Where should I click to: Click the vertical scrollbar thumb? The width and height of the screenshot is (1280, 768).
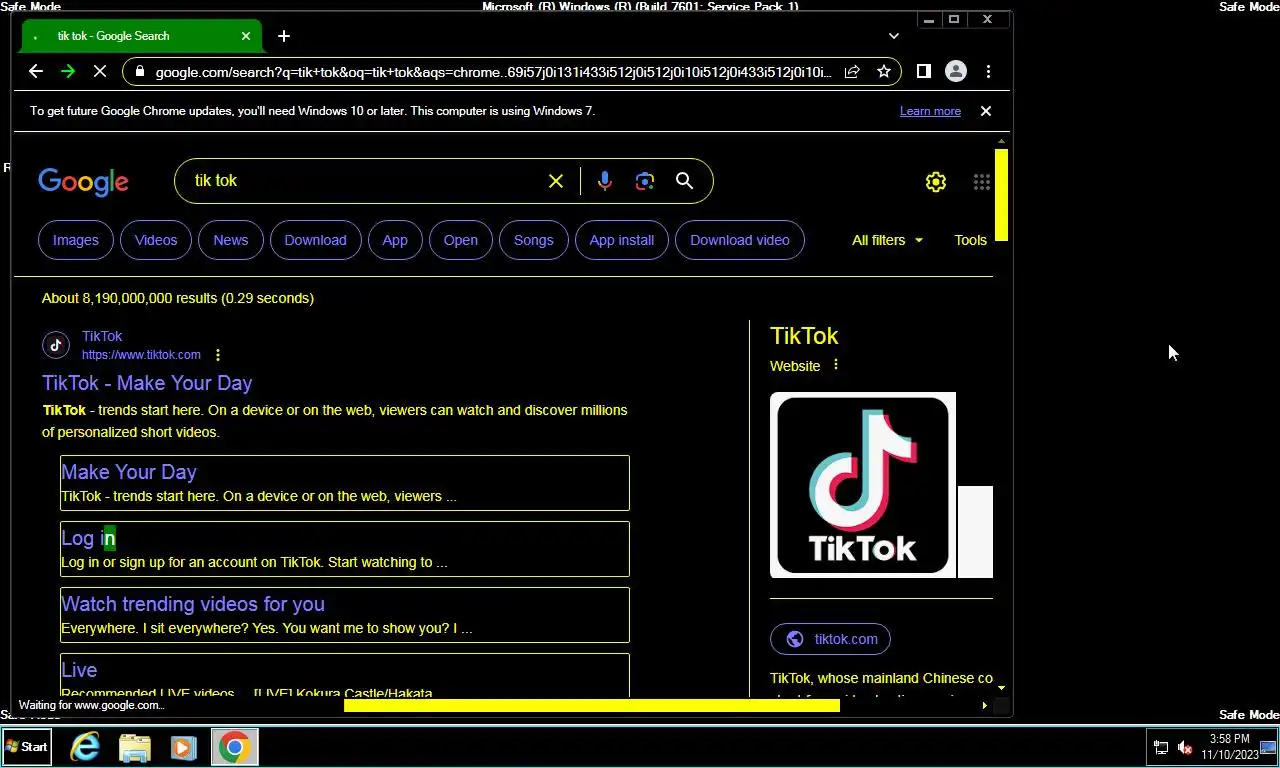tap(1001, 195)
